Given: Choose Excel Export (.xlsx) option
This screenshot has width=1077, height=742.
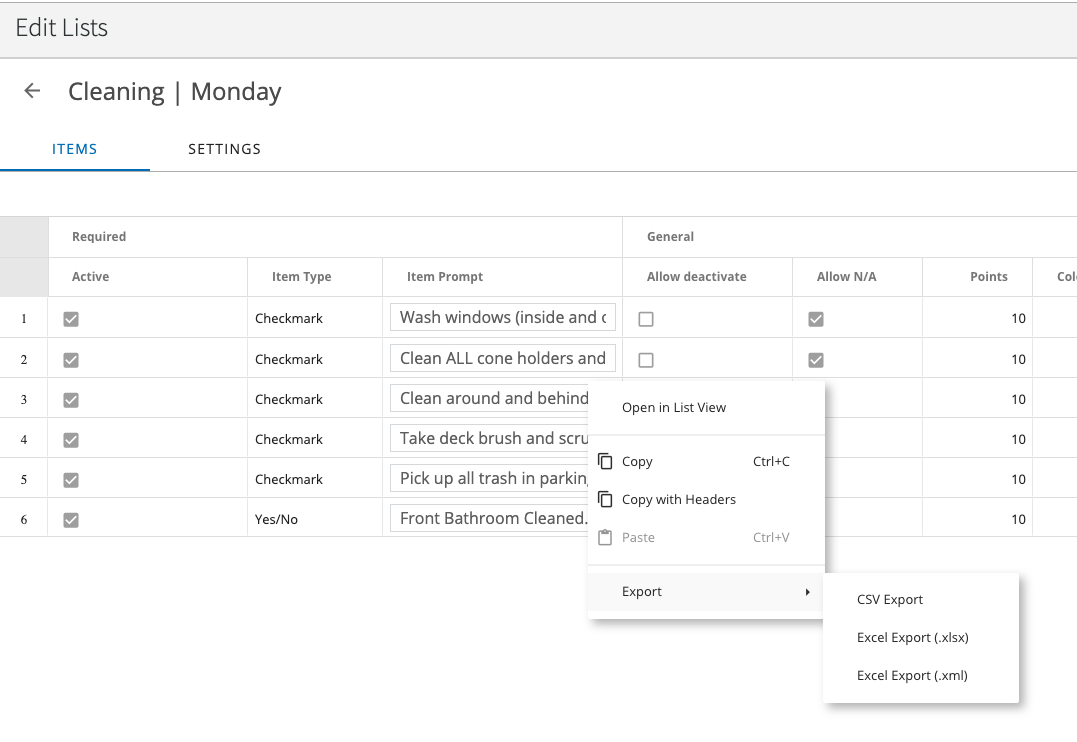Looking at the screenshot, I should click(x=912, y=638).
